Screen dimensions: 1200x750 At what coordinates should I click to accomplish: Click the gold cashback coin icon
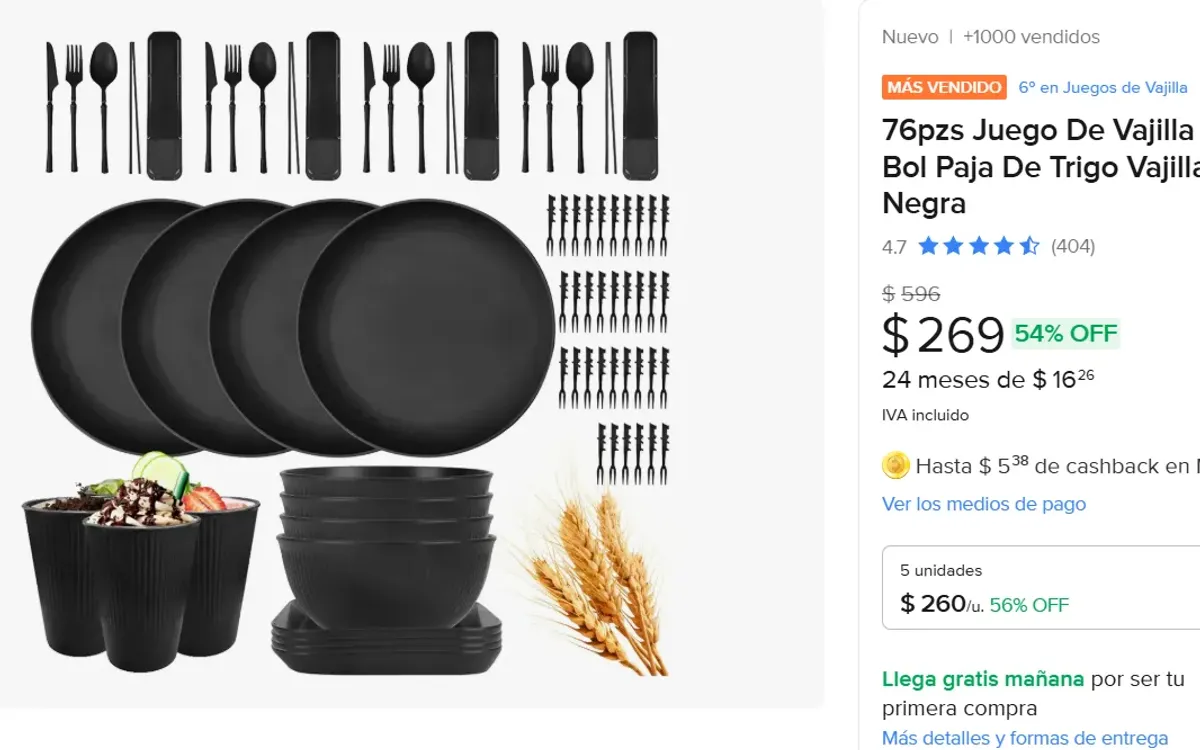pyautogui.click(x=896, y=465)
